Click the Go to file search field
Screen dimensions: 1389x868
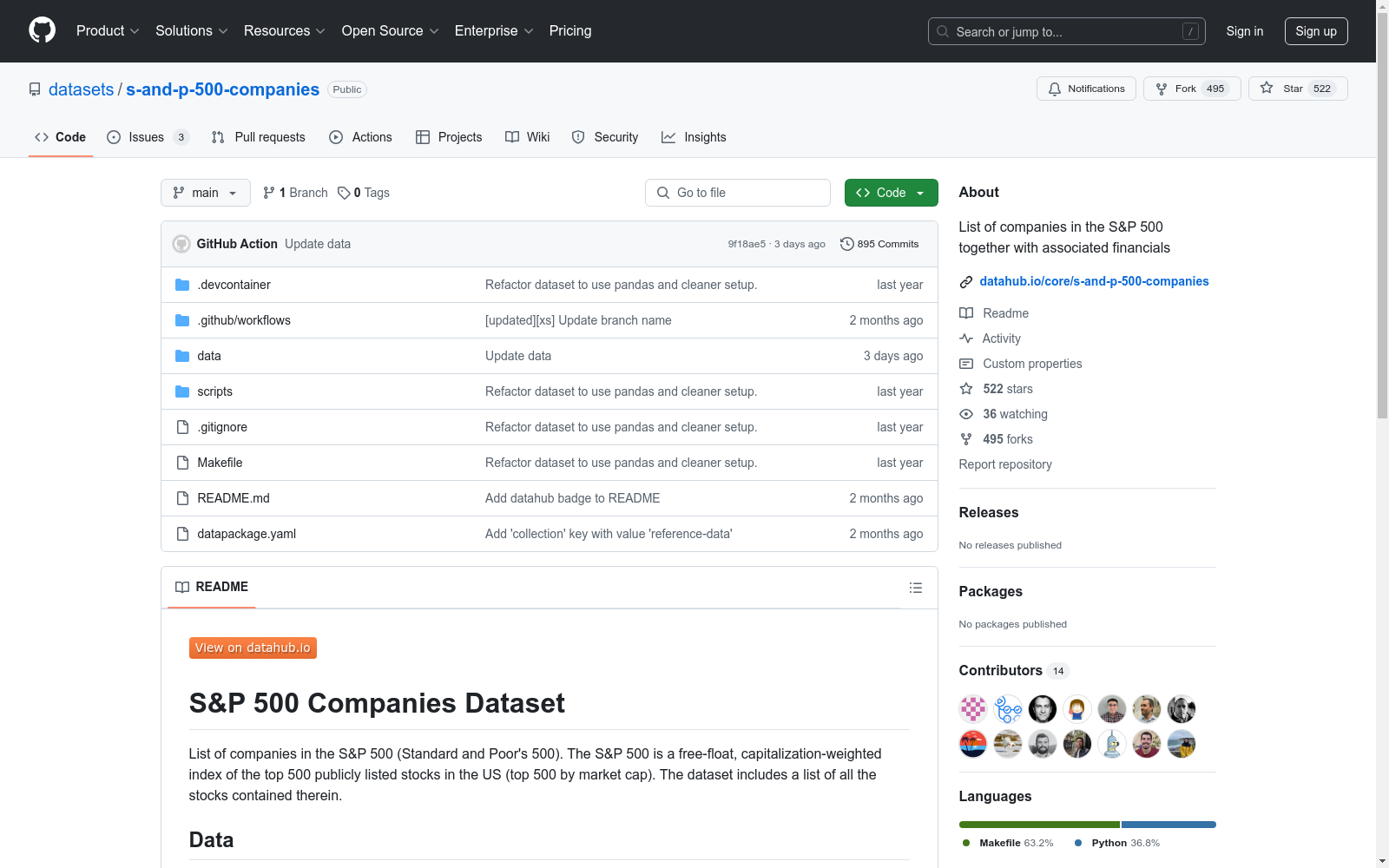click(x=738, y=193)
